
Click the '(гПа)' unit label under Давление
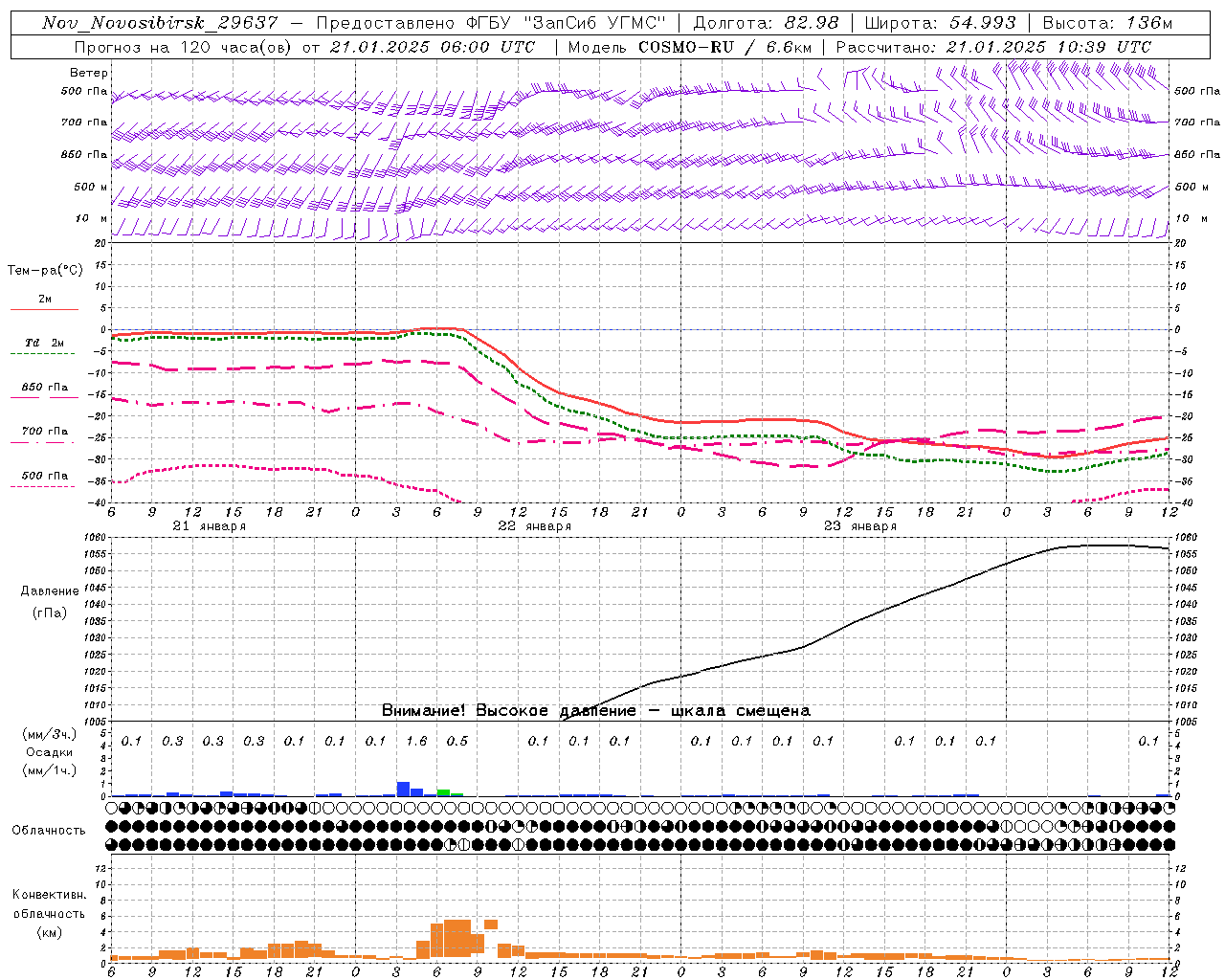[50, 613]
